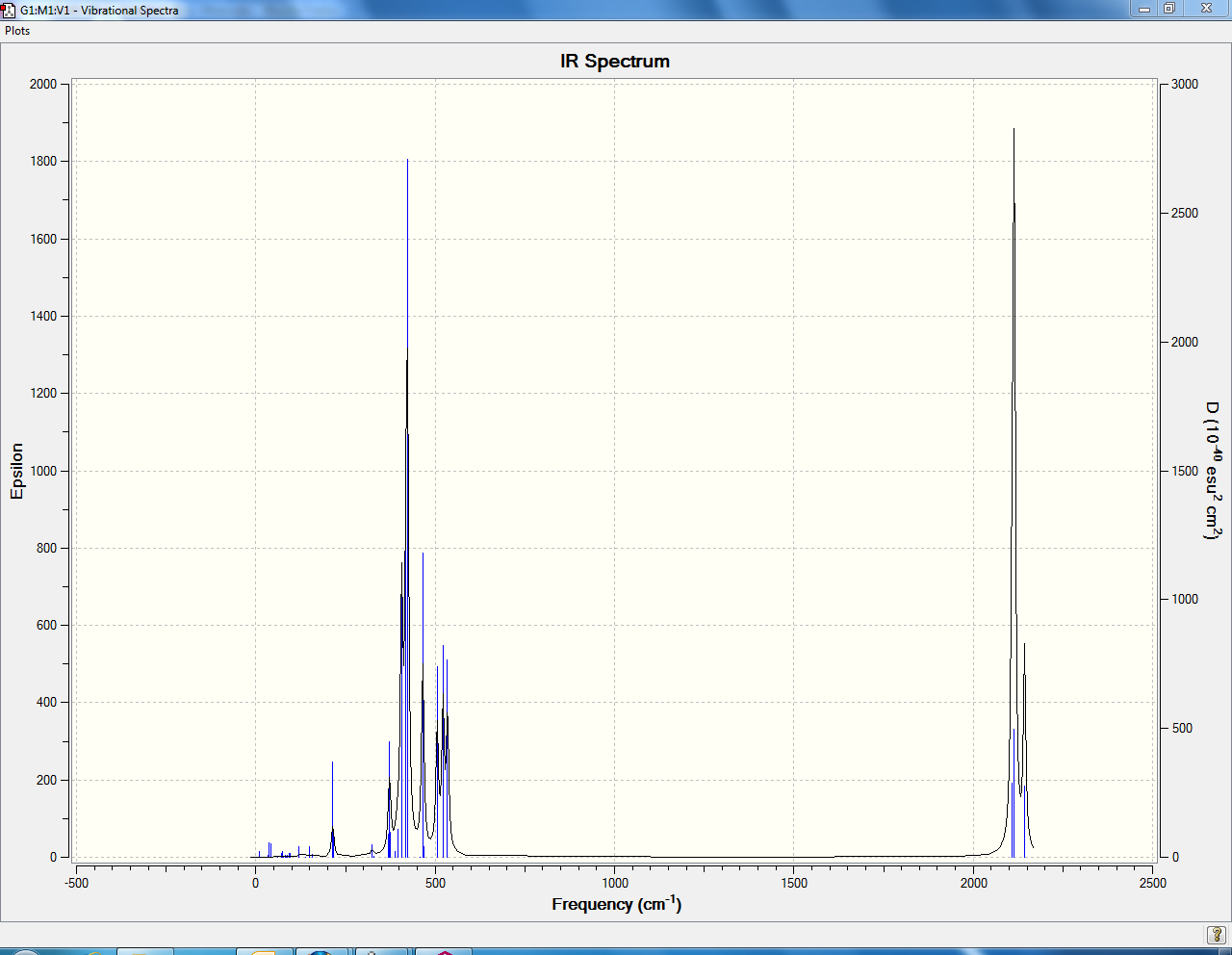Click the Vibrational Spectra window title icon
This screenshot has width=1232, height=955.
click(9, 10)
